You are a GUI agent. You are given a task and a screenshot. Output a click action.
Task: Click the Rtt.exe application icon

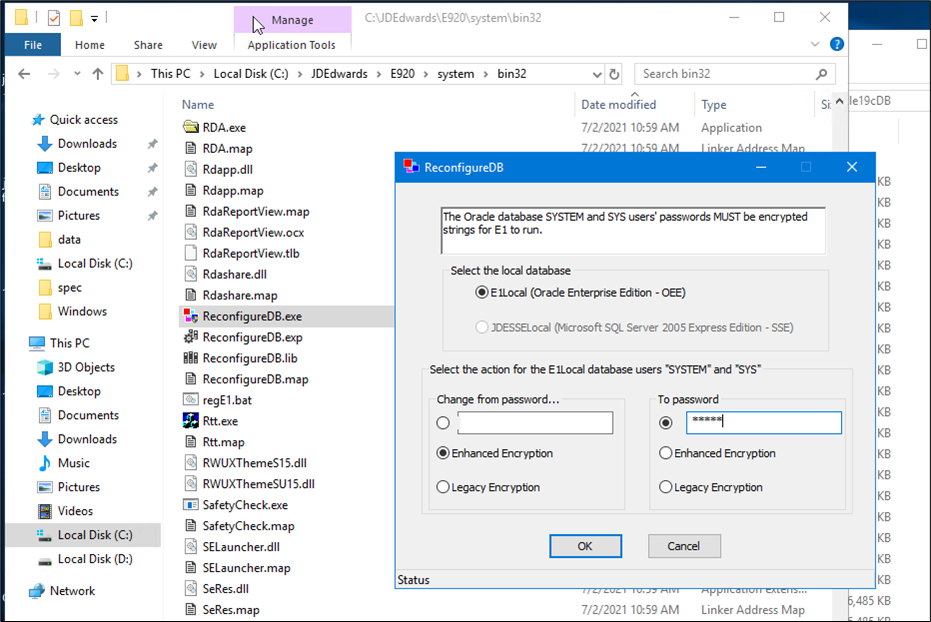click(191, 421)
